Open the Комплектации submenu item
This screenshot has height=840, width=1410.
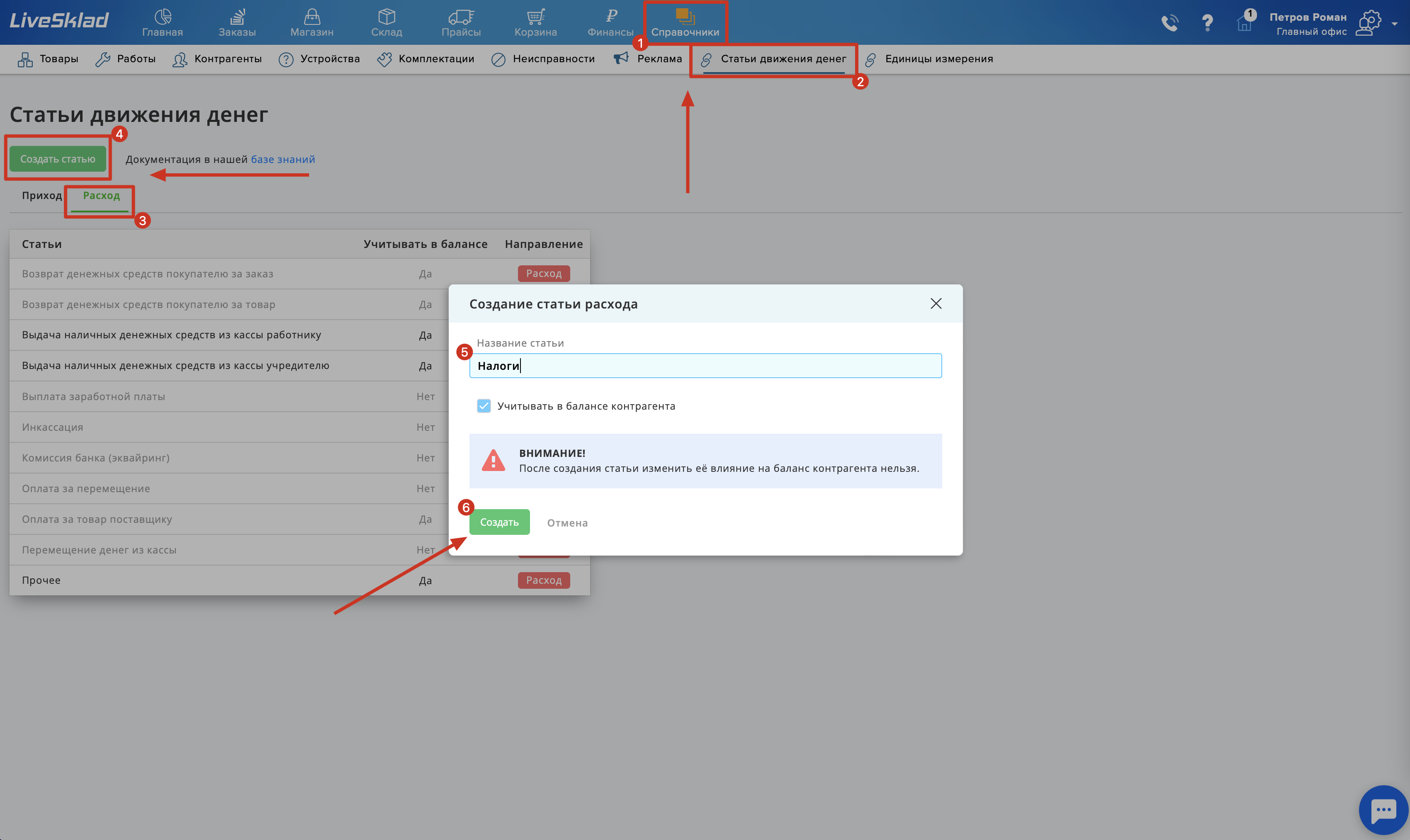click(425, 59)
